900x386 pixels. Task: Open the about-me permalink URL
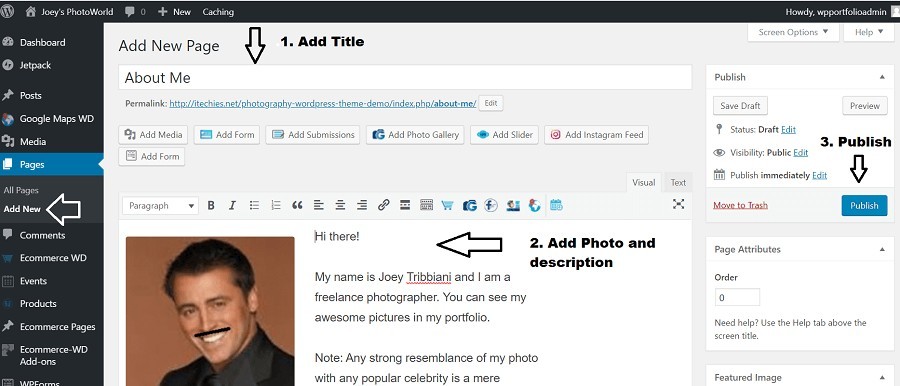[x=323, y=104]
